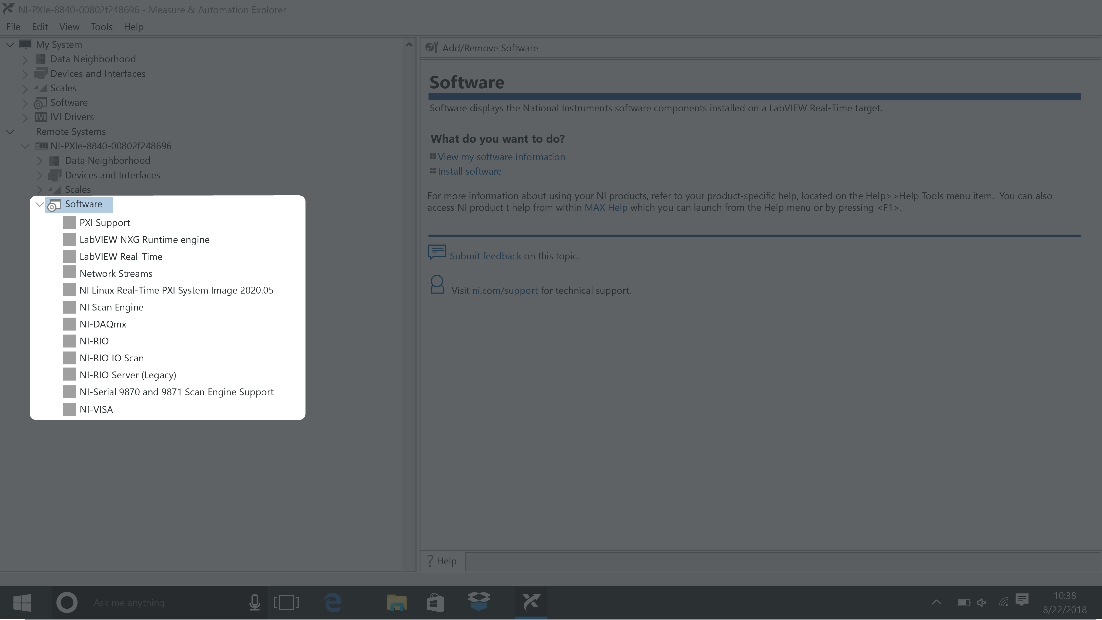
Task: Collapse the Remote Systems node
Action: [11, 132]
